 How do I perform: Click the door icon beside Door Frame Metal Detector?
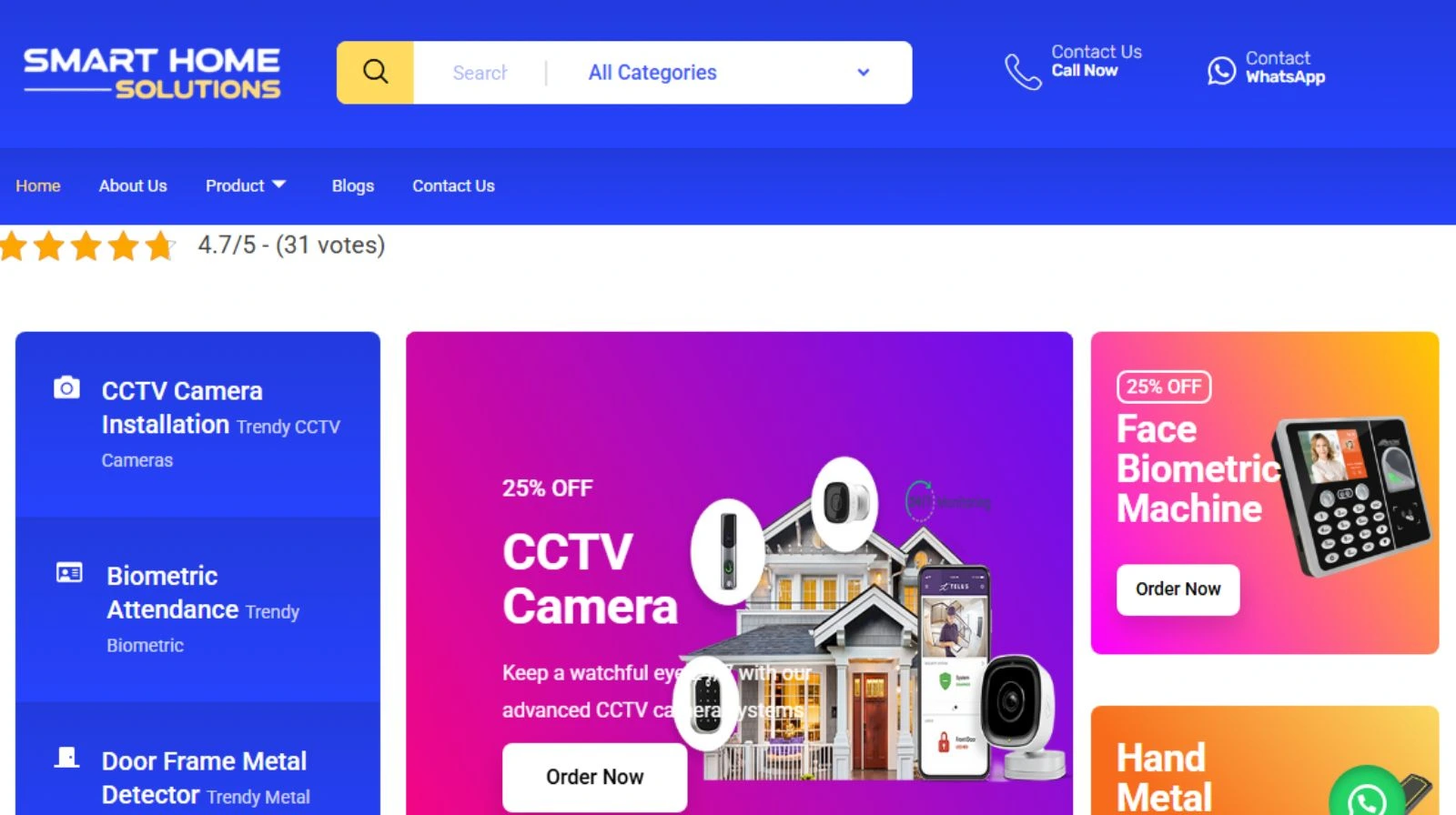(x=66, y=757)
